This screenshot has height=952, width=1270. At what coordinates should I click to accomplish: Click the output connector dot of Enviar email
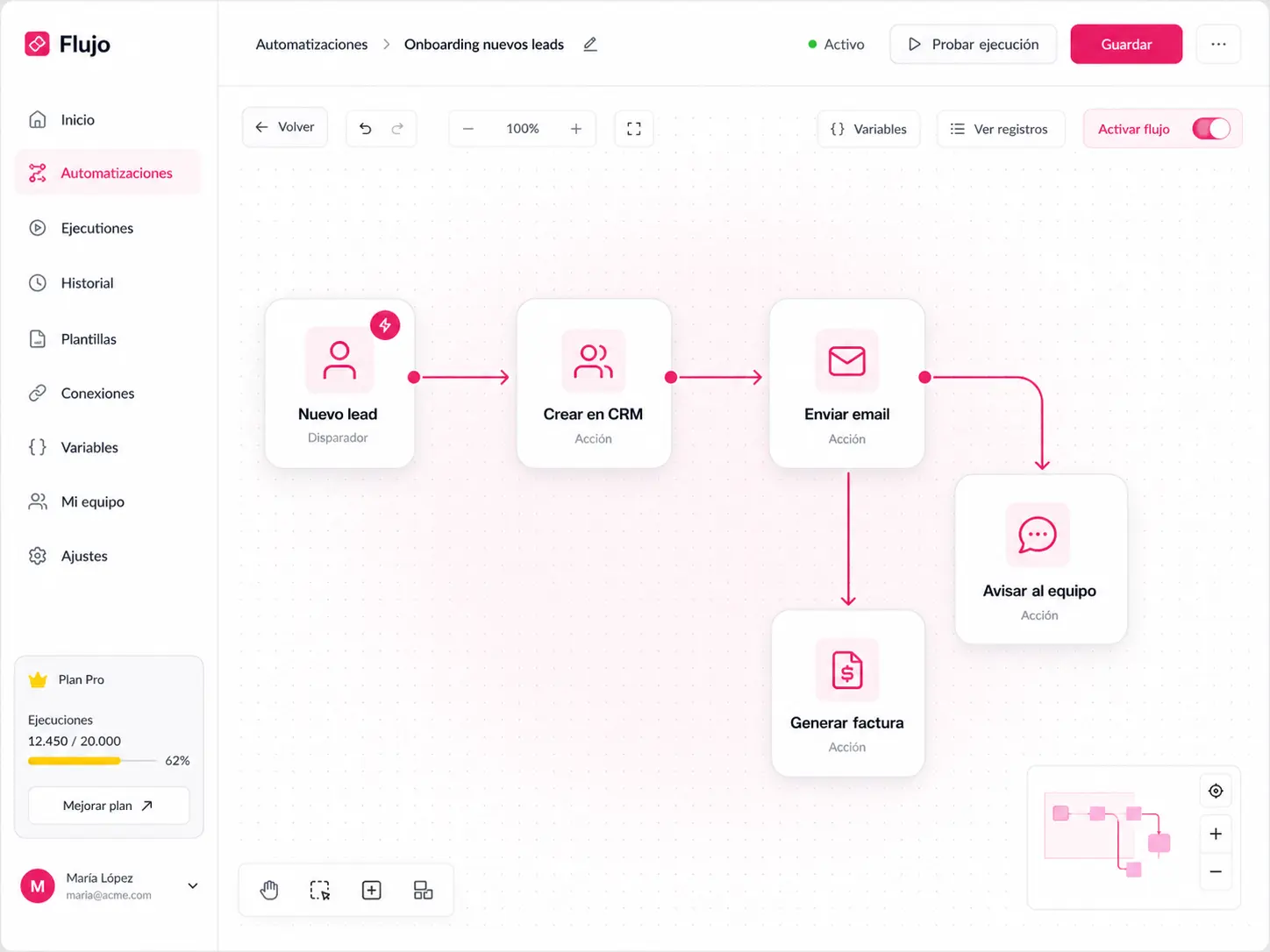924,377
